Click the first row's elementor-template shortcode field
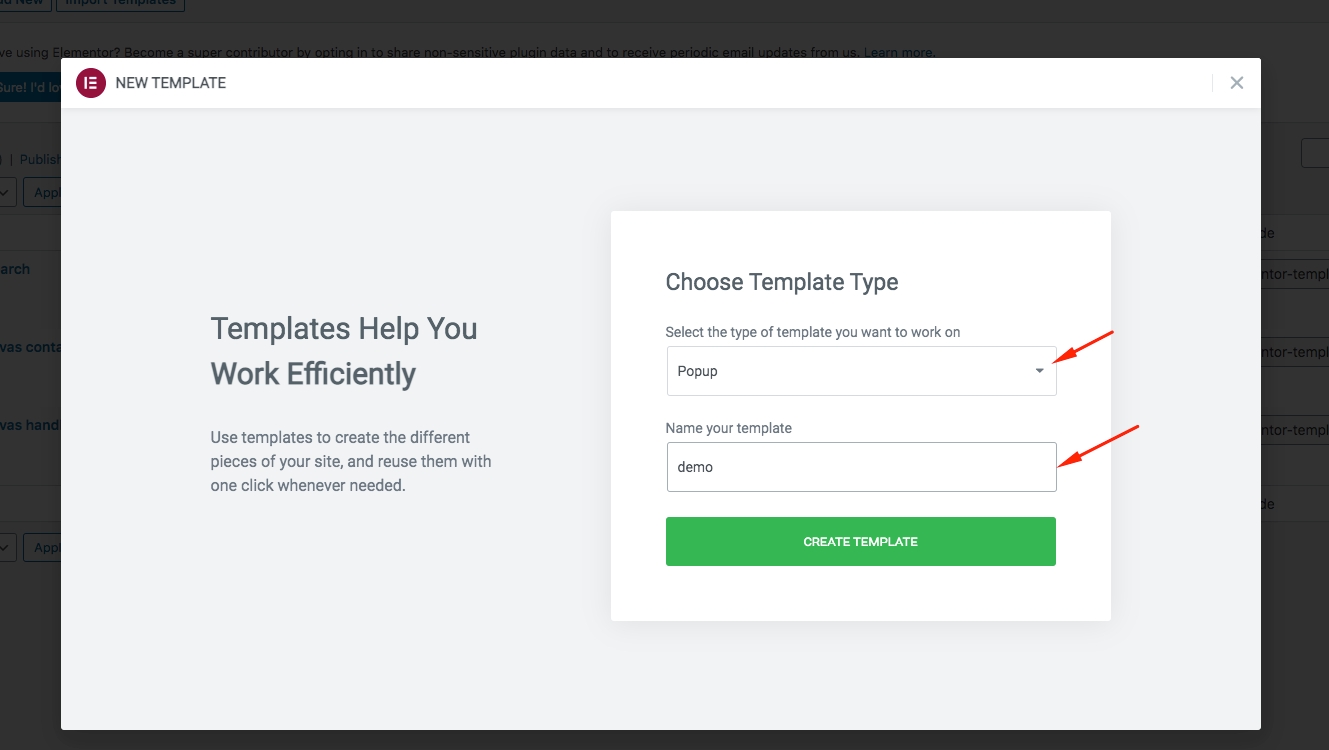Image resolution: width=1329 pixels, height=750 pixels. coord(1294,274)
